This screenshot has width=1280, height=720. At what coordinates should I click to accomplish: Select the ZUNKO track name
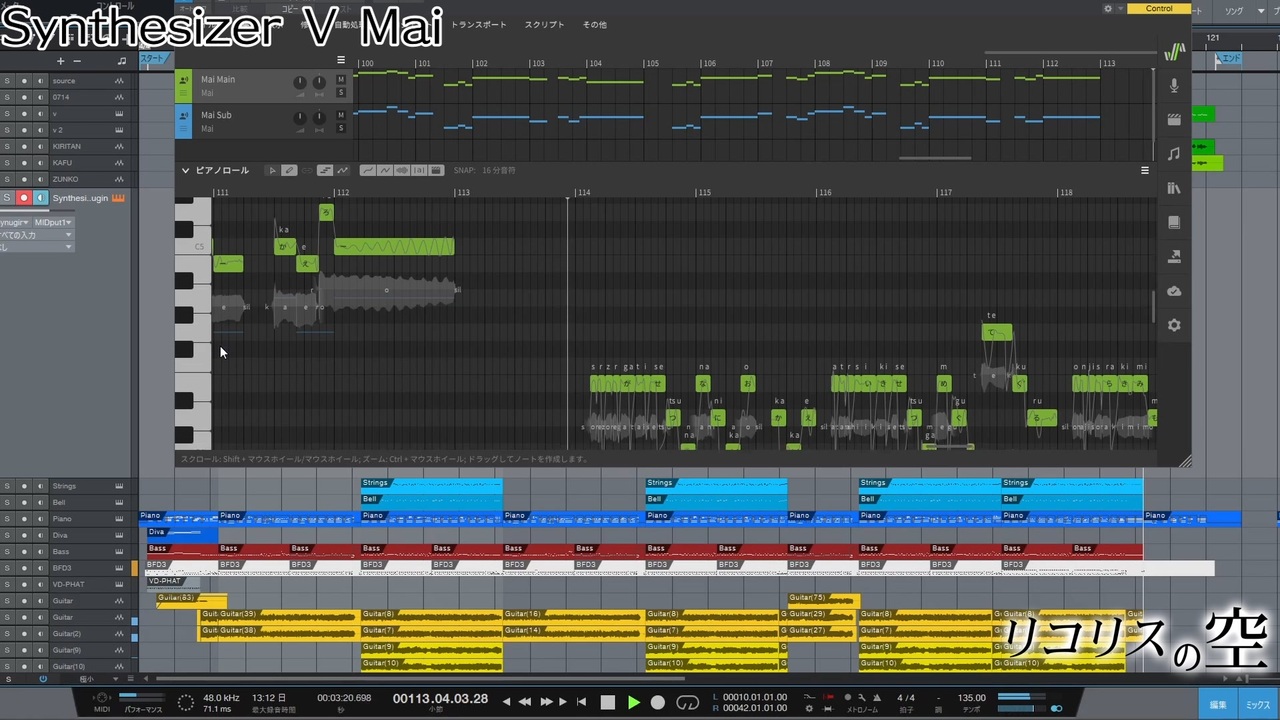(64, 179)
